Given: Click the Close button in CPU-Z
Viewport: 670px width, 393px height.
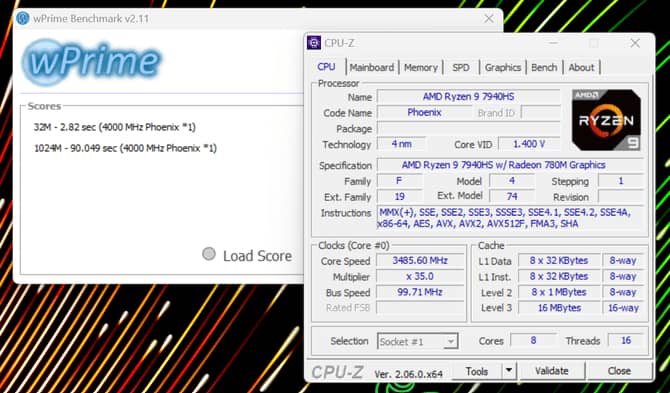Looking at the screenshot, I should pyautogui.click(x=619, y=371).
